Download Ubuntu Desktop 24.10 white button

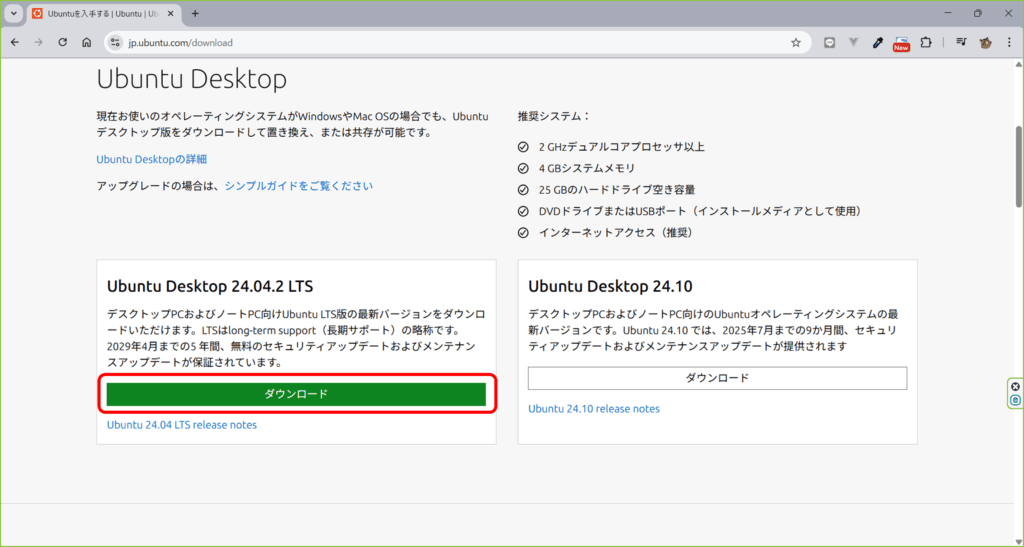pyautogui.click(x=717, y=378)
